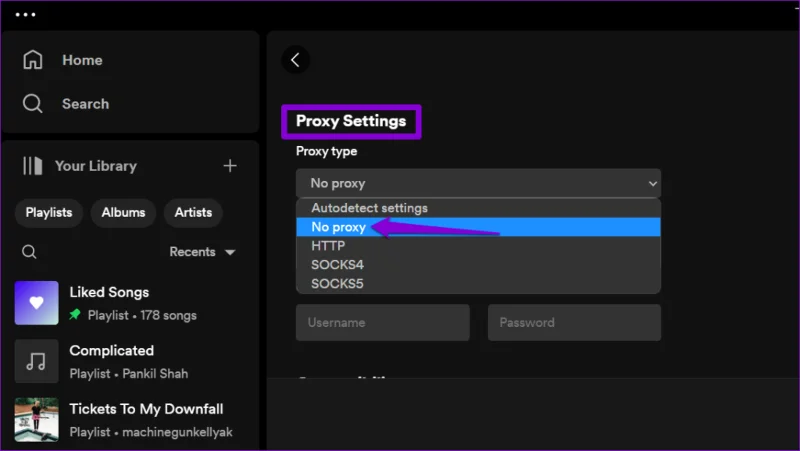Select the Complicated playlist title
Viewport: 800px width, 451px height.
pos(112,350)
